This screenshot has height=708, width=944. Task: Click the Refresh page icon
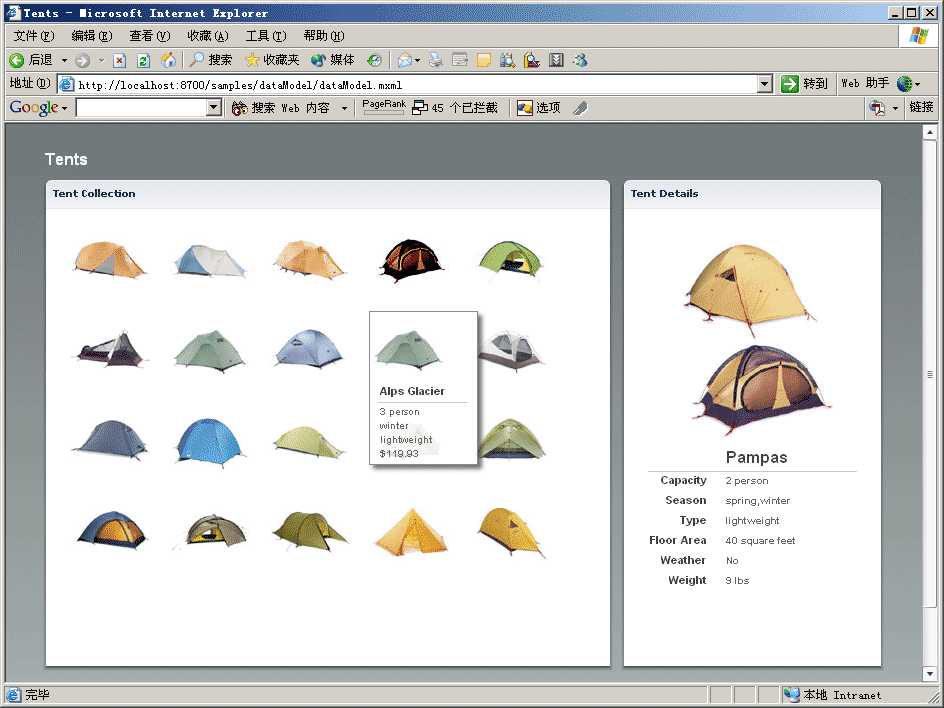point(143,60)
